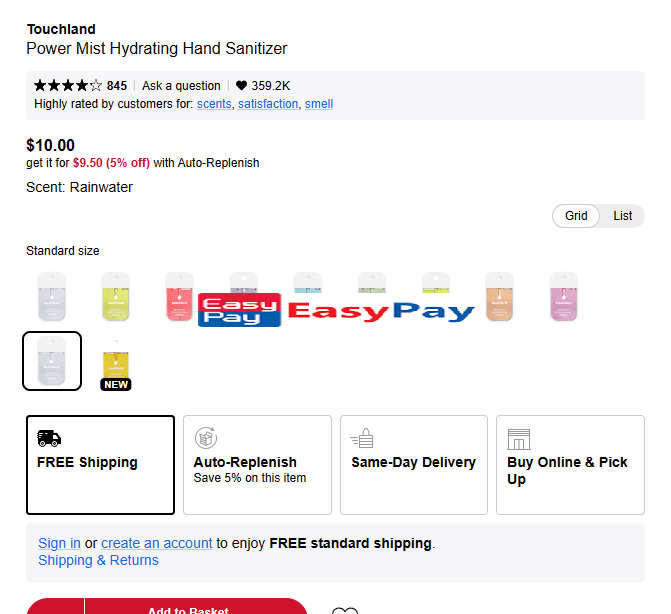Choose the Auto-Replenish delivery option
The image size is (671, 614).
coord(257,465)
